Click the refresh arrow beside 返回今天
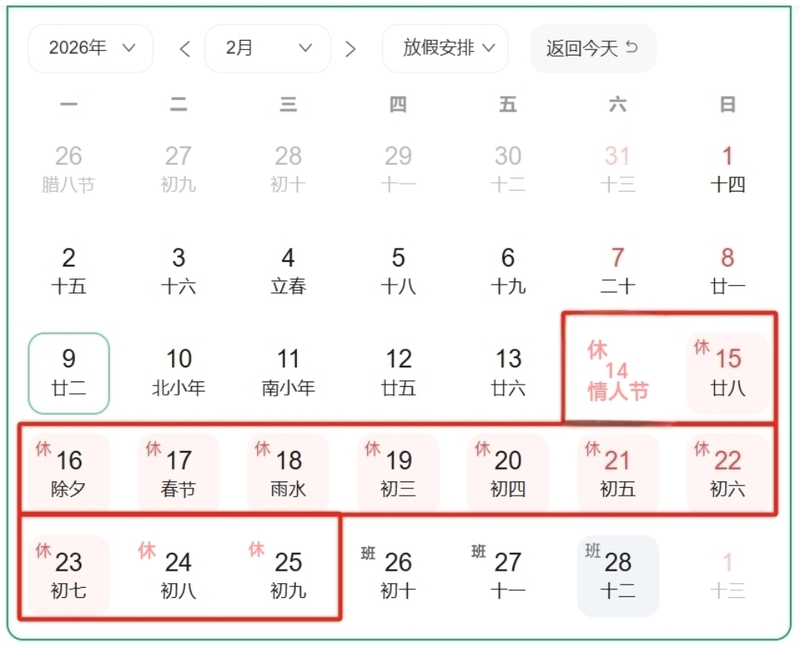This screenshot has width=800, height=648. pyautogui.click(x=630, y=48)
